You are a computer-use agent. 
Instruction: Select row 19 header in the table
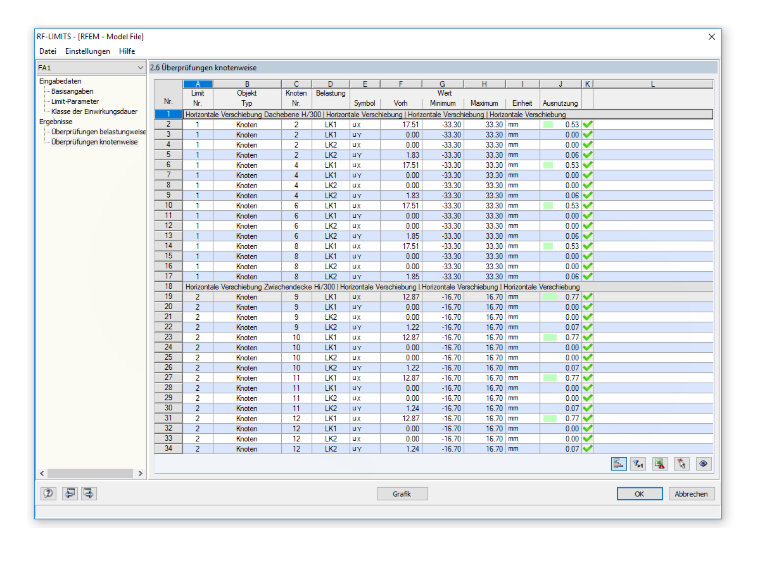168,297
